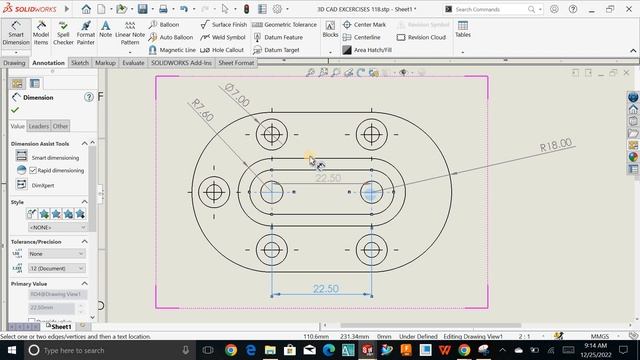Click the Print icon

point(163,9)
